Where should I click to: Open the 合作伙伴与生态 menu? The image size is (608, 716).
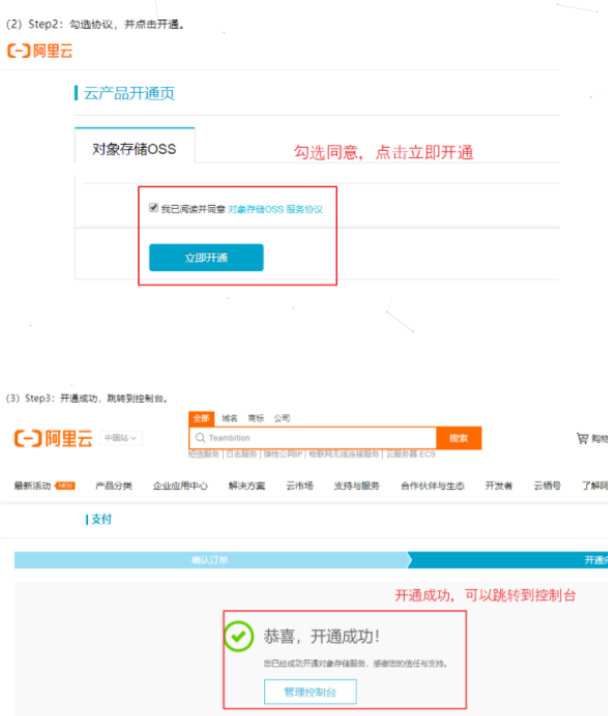coord(433,486)
